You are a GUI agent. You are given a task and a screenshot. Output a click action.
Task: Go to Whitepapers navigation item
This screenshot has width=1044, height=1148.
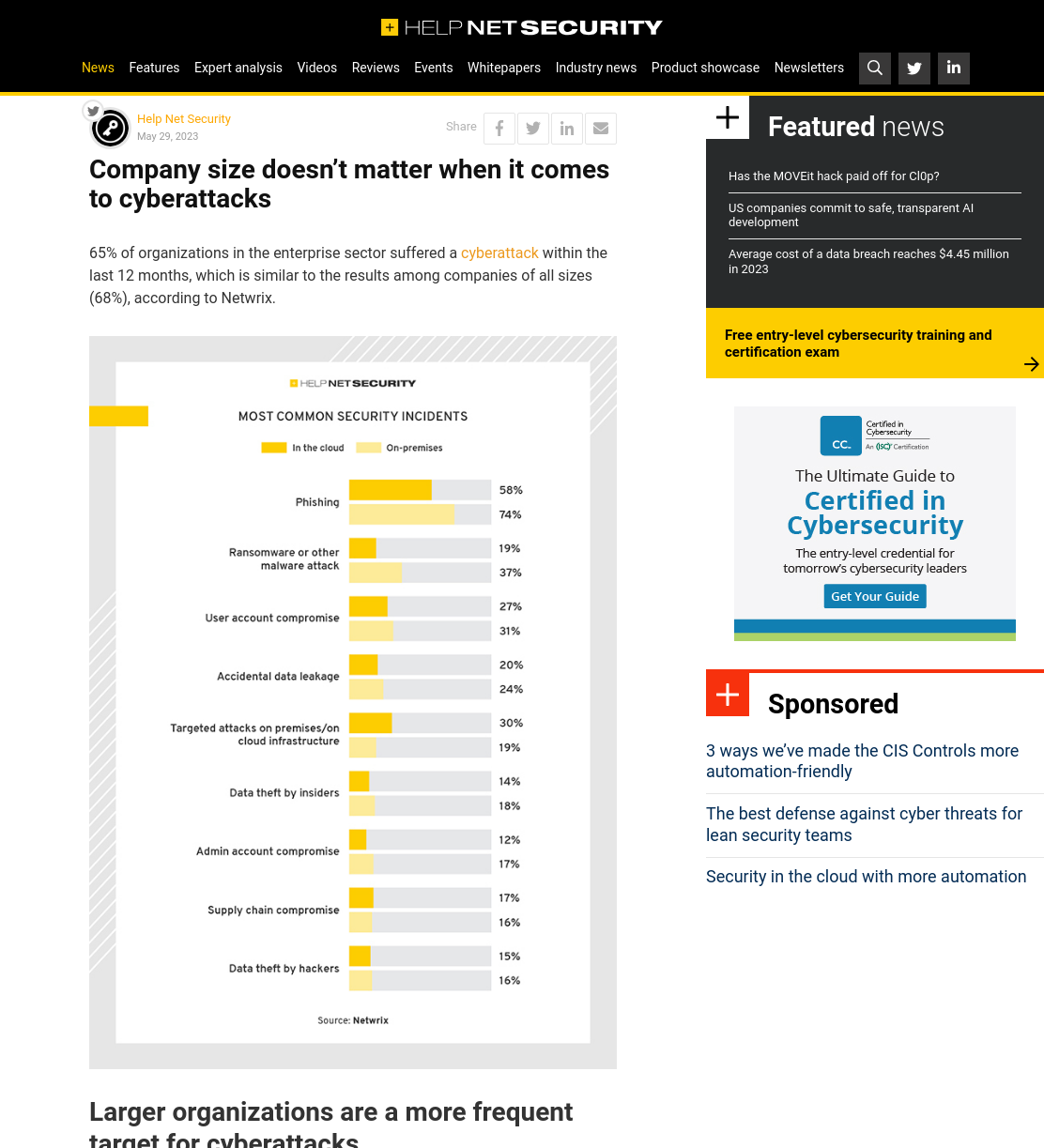pos(504,68)
